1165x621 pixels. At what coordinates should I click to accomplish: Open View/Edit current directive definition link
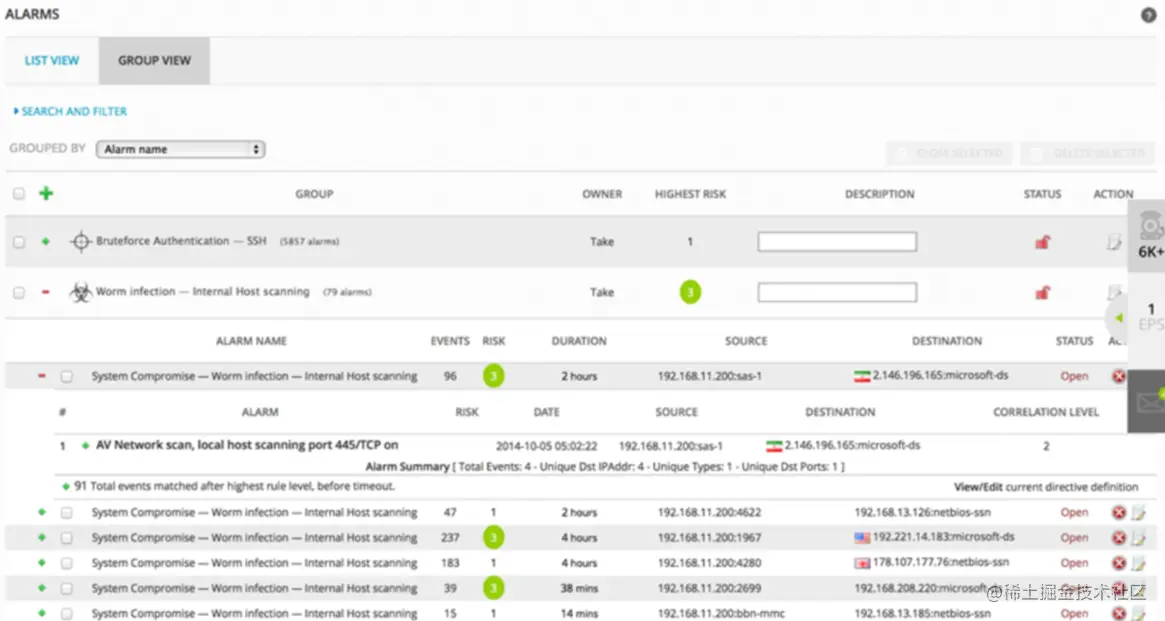[x=1046, y=487]
